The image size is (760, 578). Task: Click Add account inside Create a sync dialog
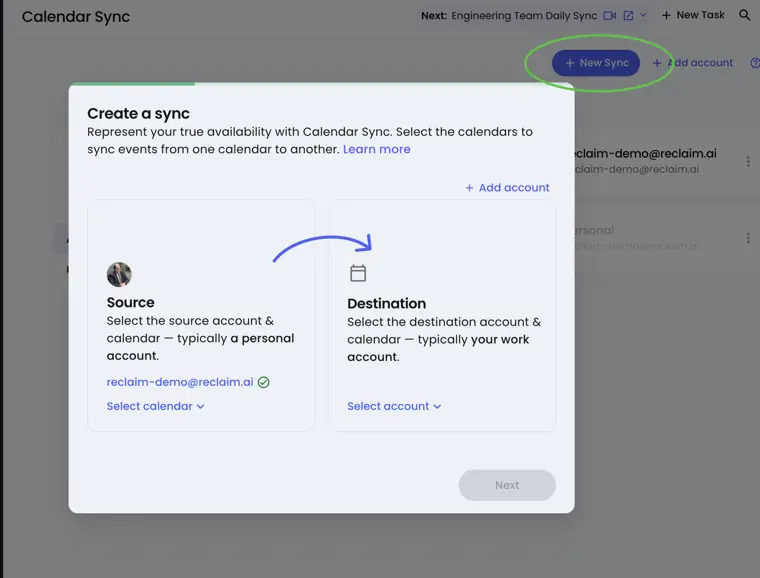point(507,187)
